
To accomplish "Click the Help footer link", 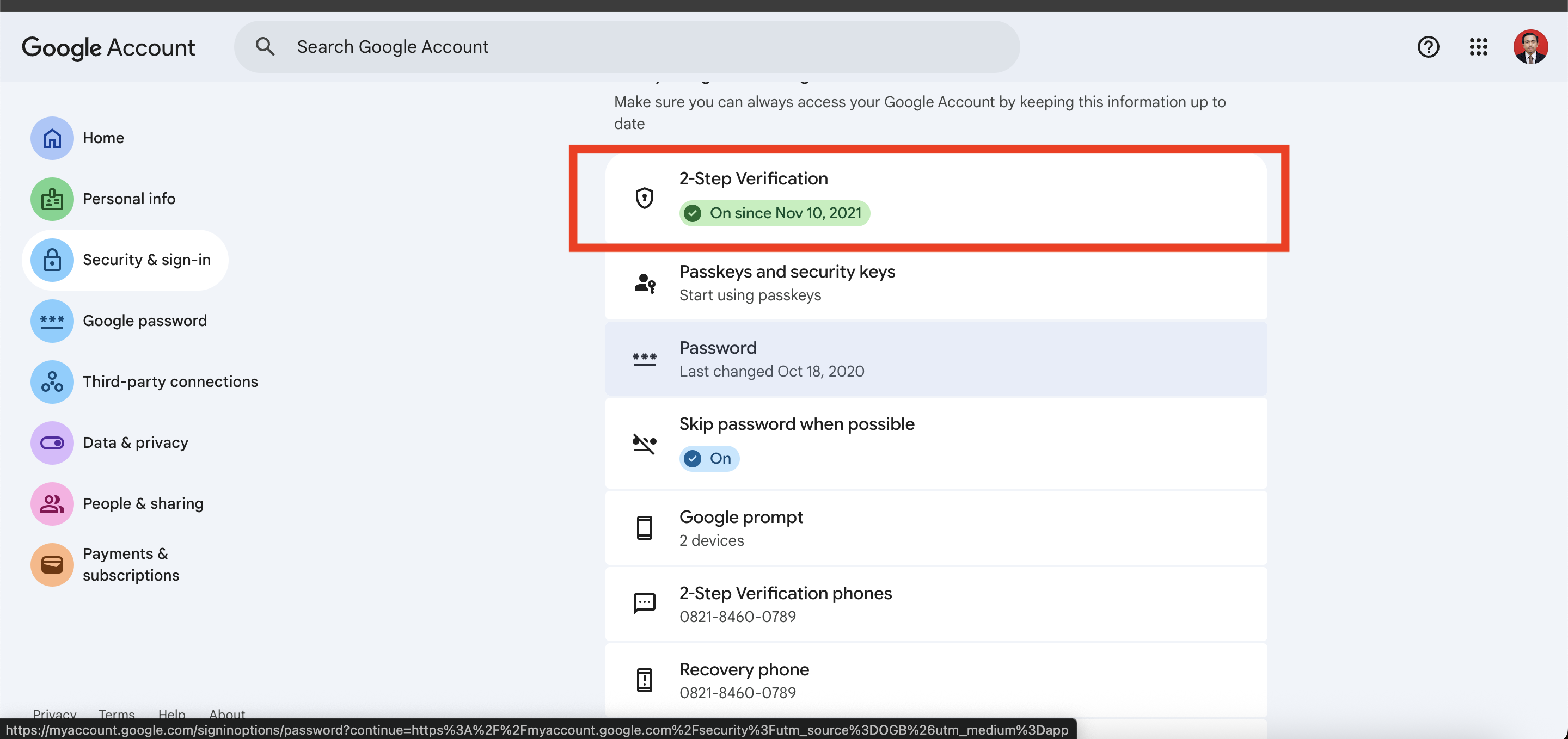I will click(171, 714).
